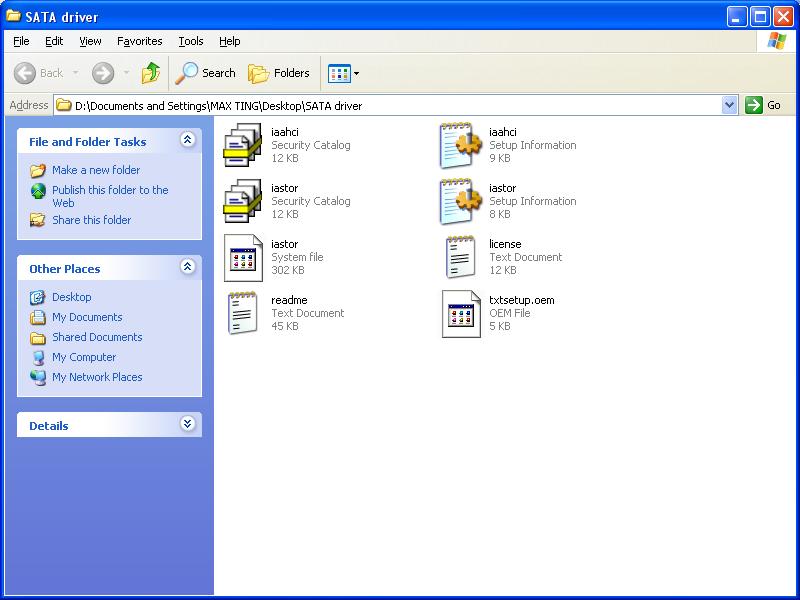Click the Make a new folder link
This screenshot has width=800, height=600.
(96, 170)
